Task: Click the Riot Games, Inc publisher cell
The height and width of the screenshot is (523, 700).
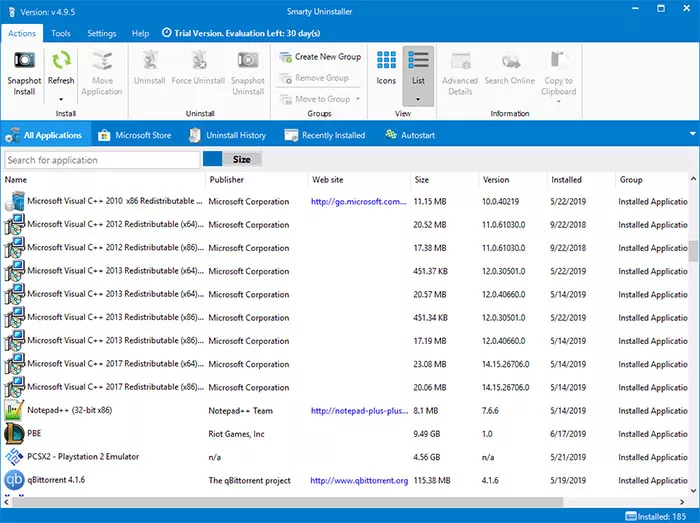Action: pyautogui.click(x=236, y=434)
